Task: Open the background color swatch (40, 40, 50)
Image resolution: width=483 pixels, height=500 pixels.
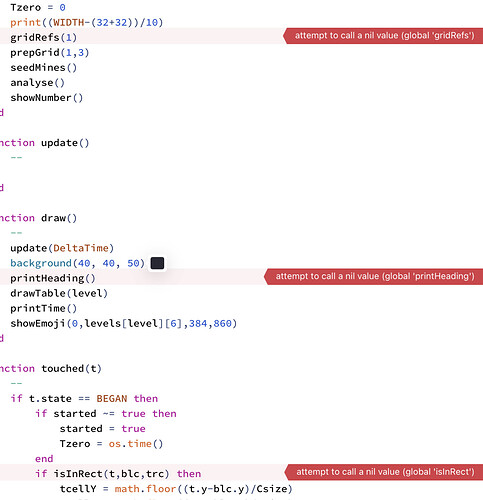Action: click(157, 263)
